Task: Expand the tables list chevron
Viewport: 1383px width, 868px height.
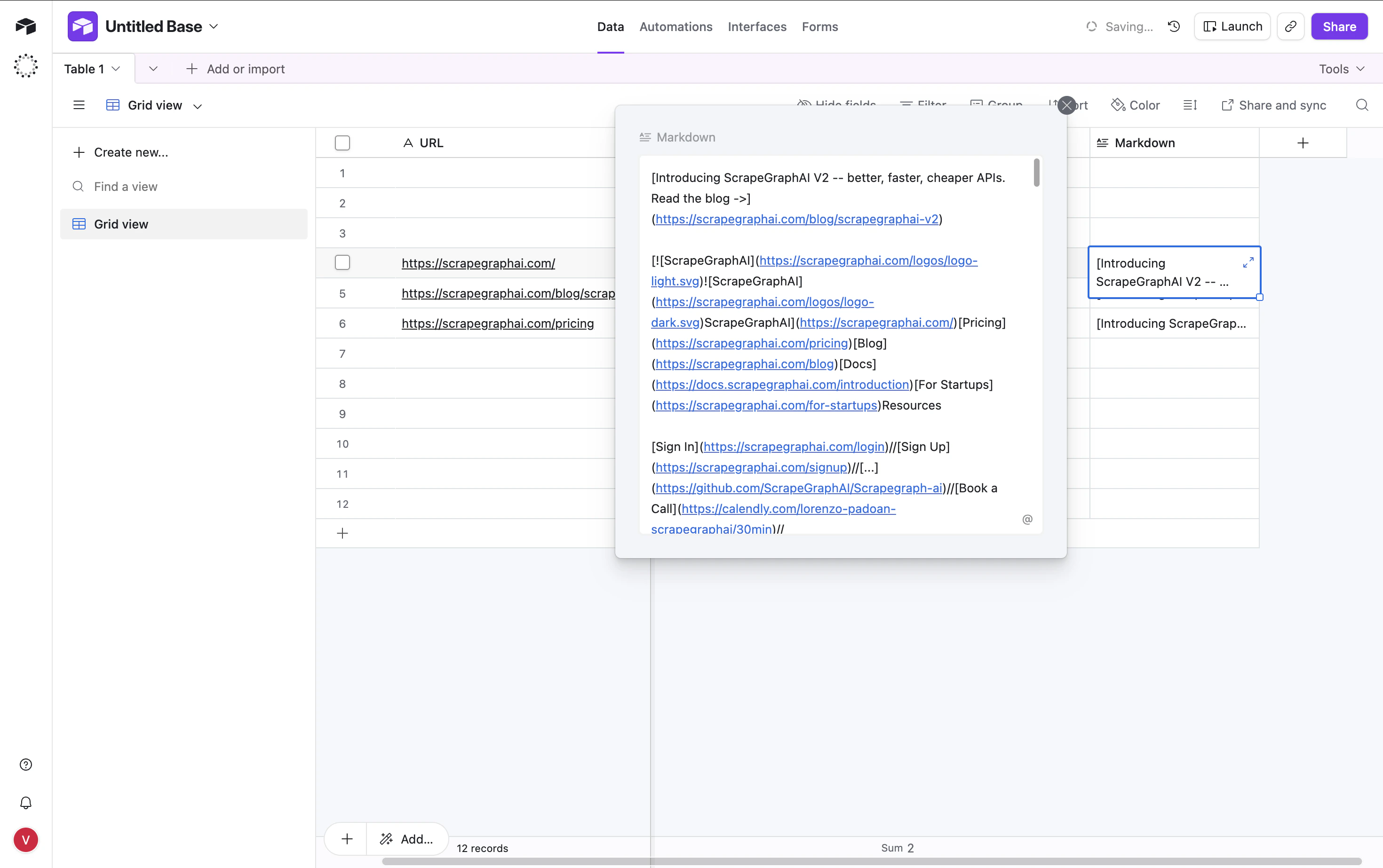Action: point(153,69)
